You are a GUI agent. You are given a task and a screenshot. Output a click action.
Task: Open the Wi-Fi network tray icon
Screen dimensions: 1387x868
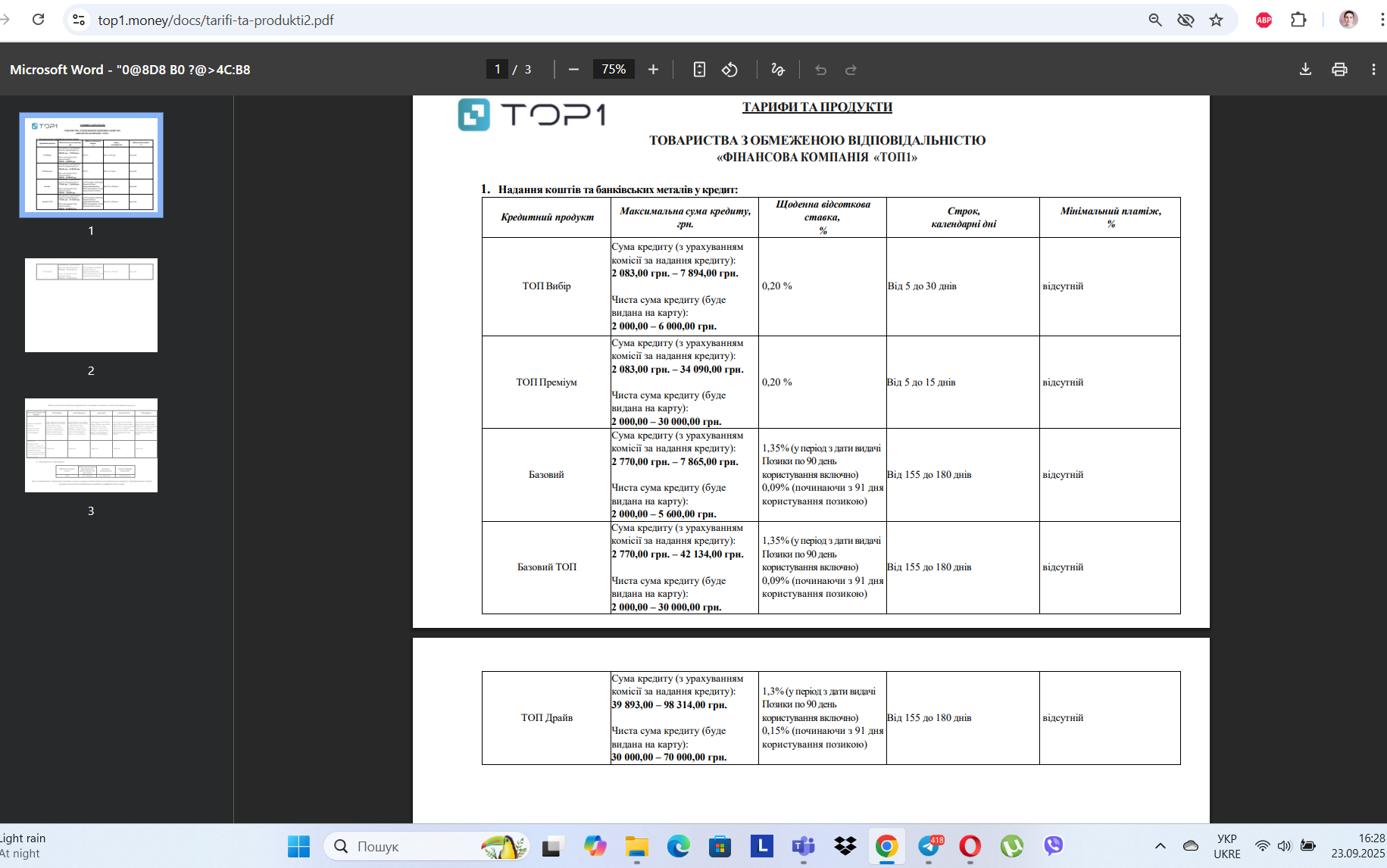[1262, 846]
